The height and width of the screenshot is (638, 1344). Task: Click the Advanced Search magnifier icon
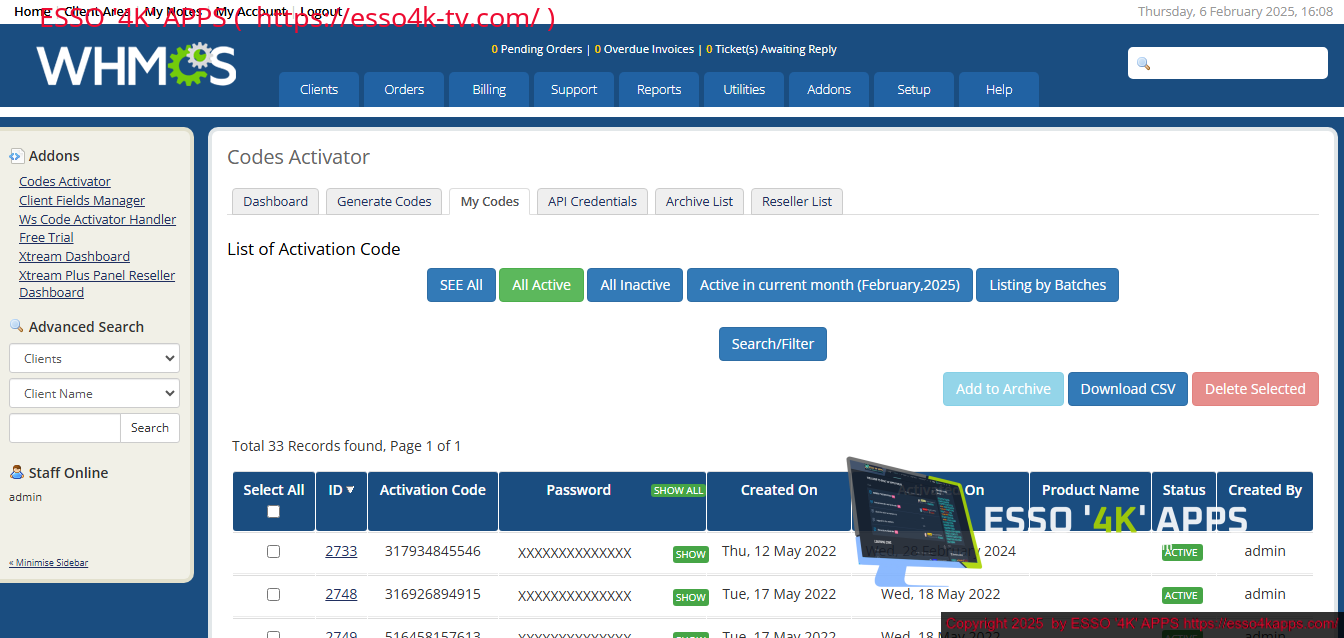16,326
